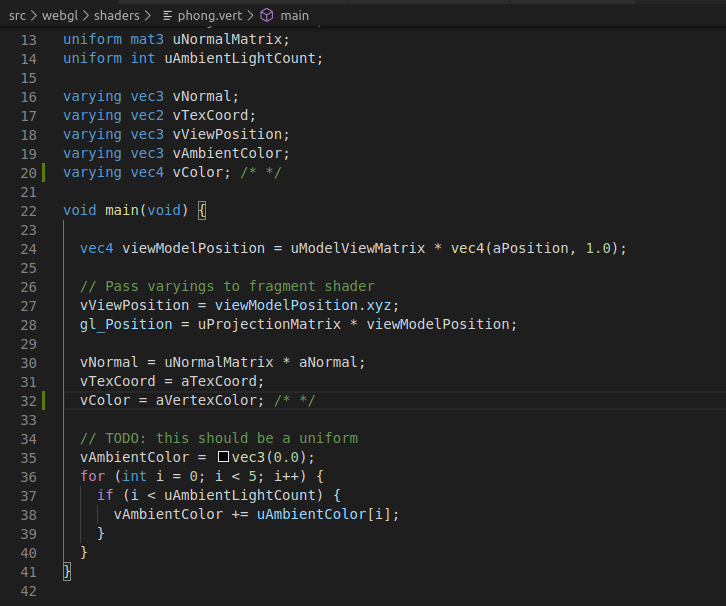Viewport: 726px width, 606px height.
Task: Expand chevron after 'webgl' in breadcrumbs
Action: (x=86, y=16)
